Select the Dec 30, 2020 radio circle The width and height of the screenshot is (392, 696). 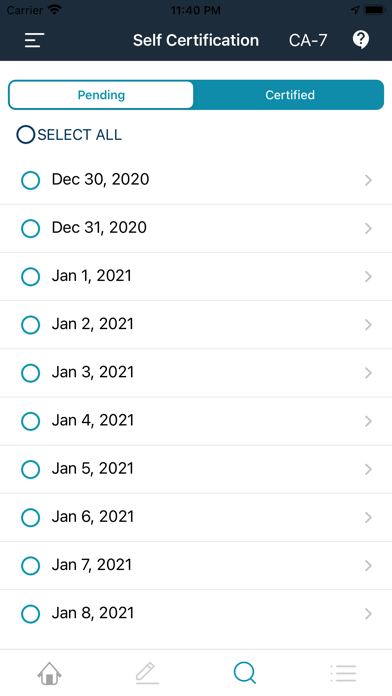click(31, 180)
